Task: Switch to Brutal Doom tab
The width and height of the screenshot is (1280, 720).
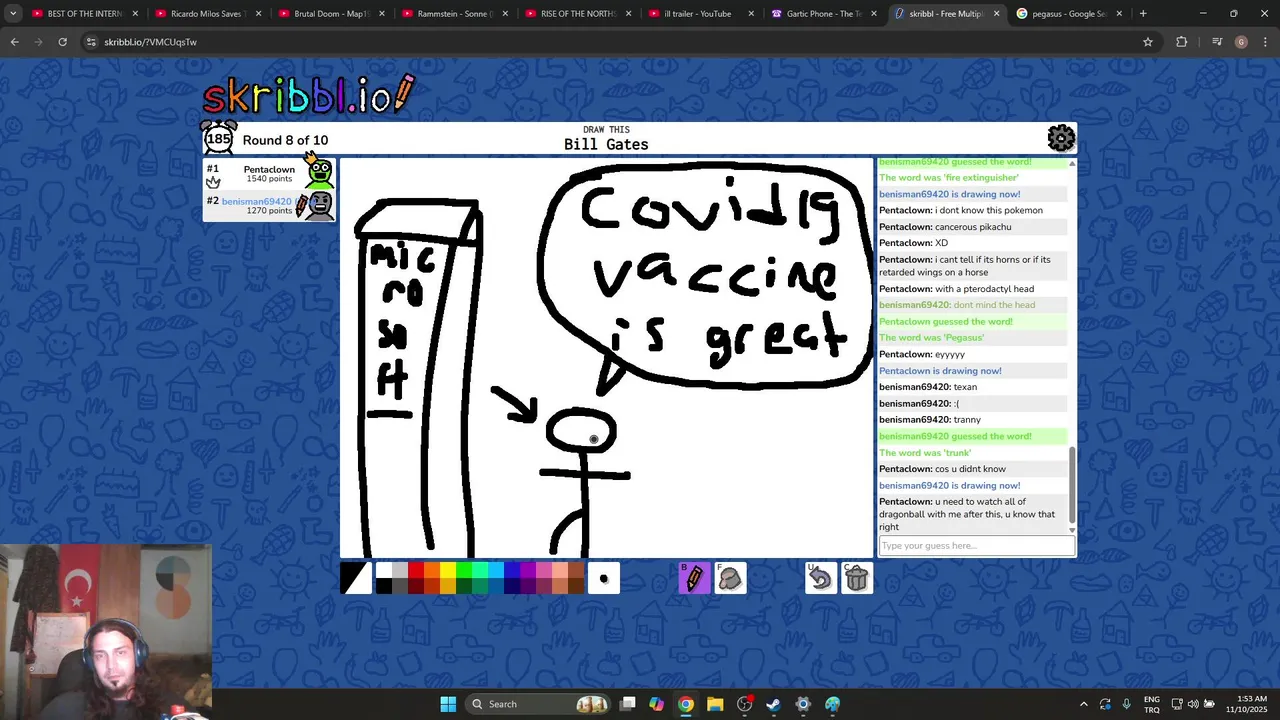Action: [330, 14]
